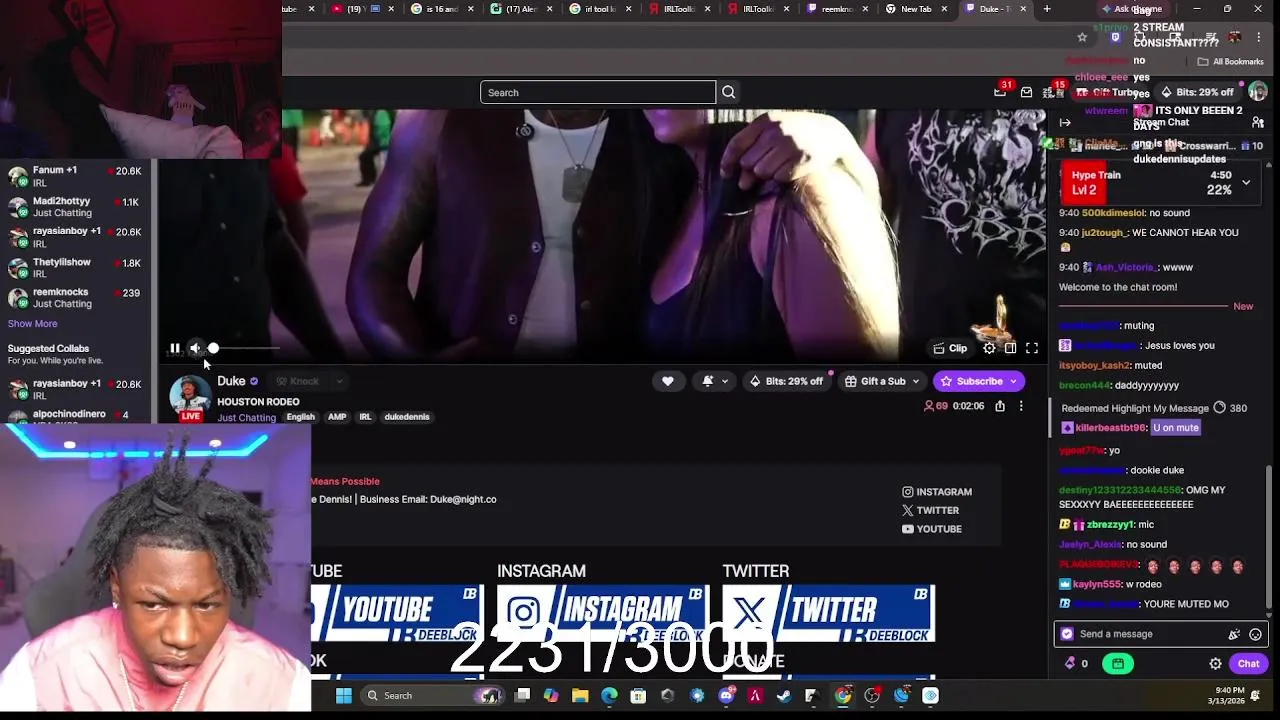
Task: Open the INSTAGRAM link in About panel
Action: pos(937,492)
